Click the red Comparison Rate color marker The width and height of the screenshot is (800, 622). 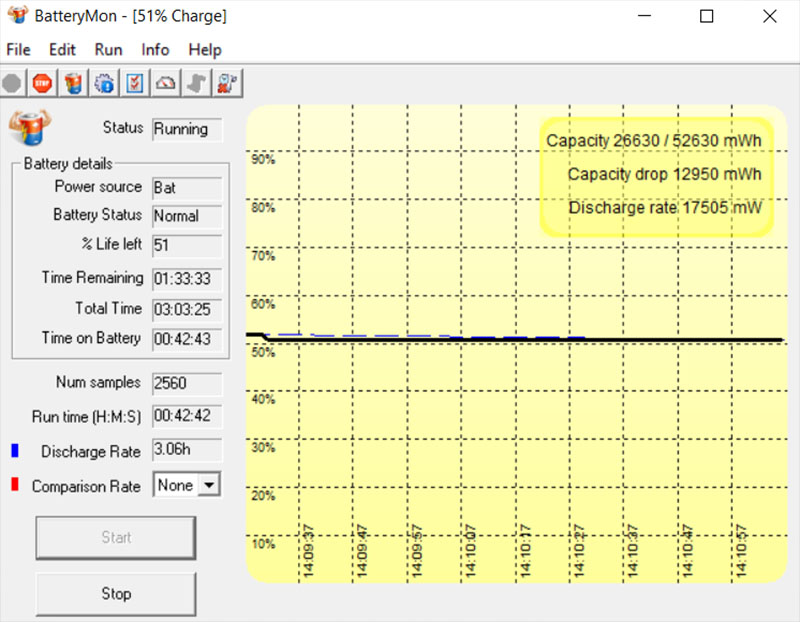[x=14, y=486]
